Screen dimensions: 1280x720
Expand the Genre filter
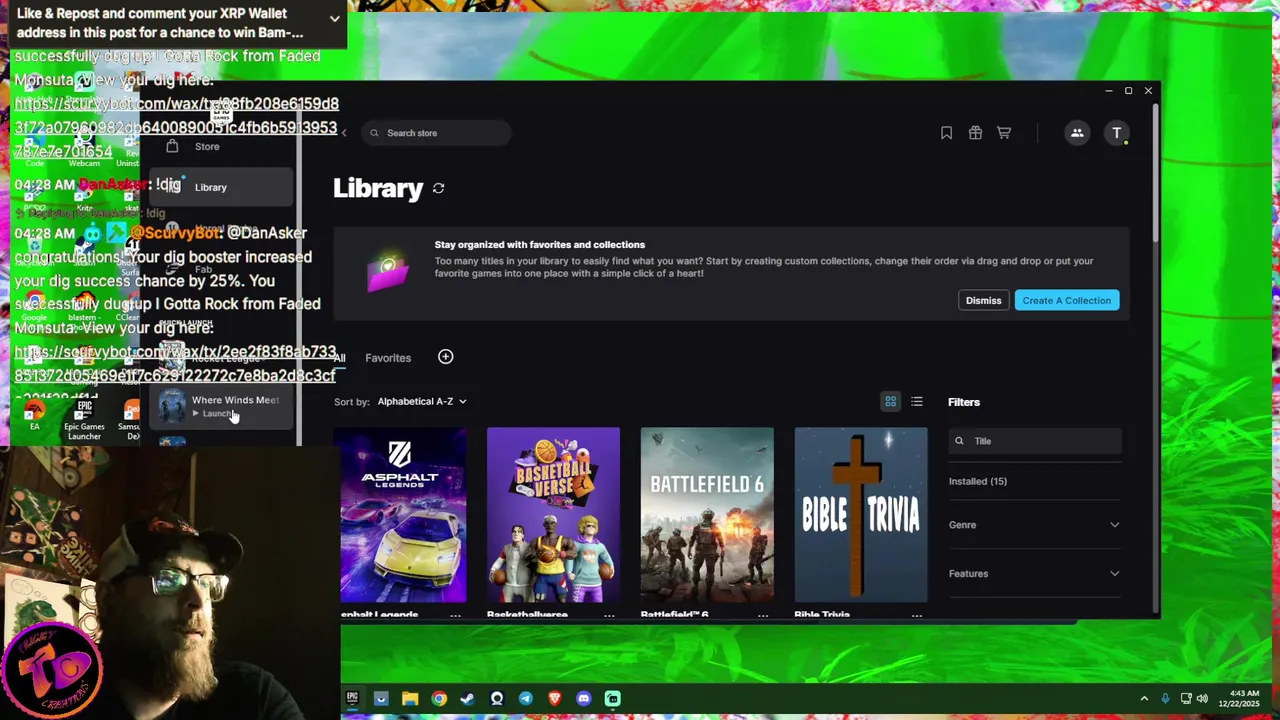click(x=1034, y=525)
